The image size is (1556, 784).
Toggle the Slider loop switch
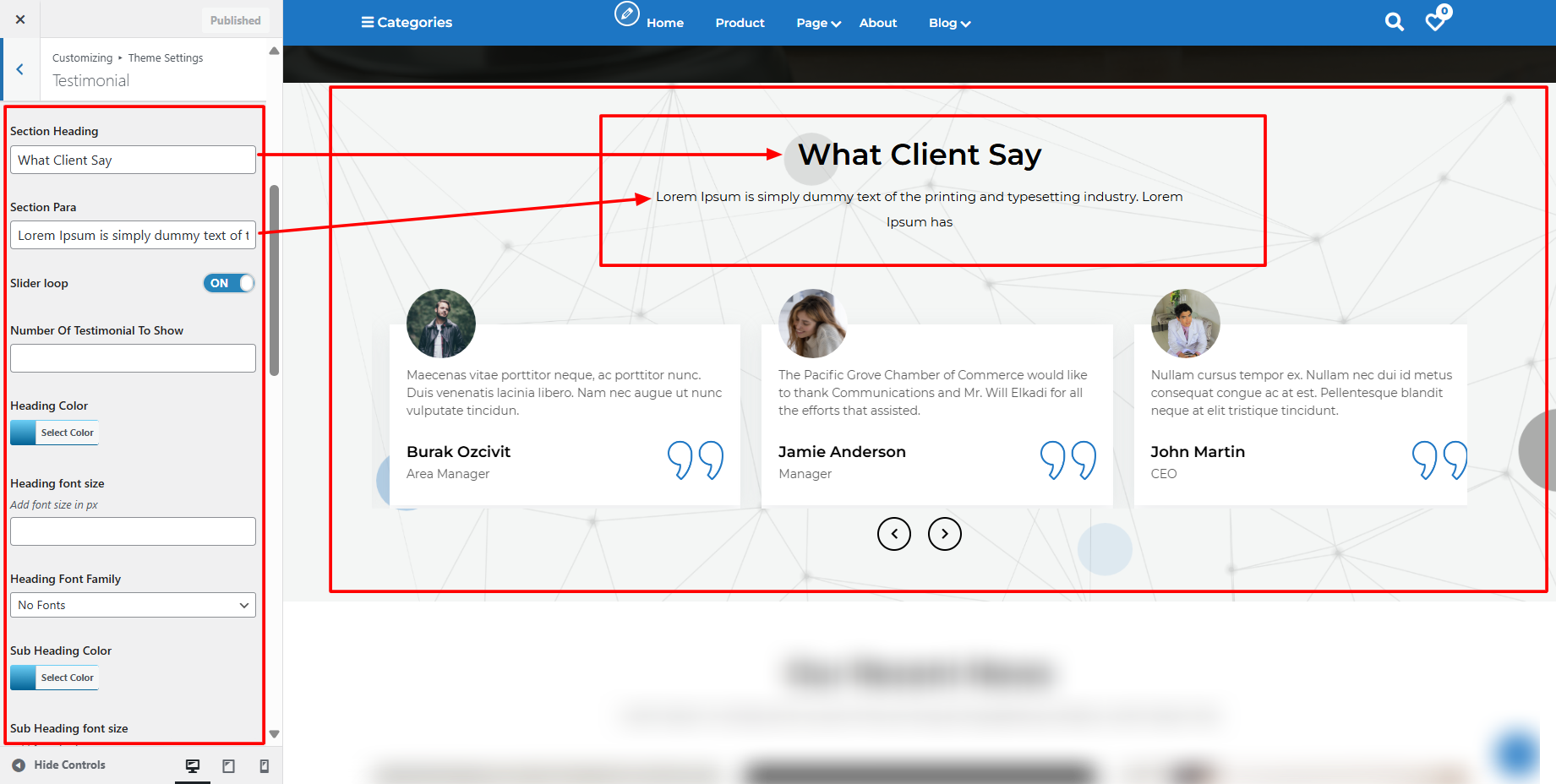[228, 283]
